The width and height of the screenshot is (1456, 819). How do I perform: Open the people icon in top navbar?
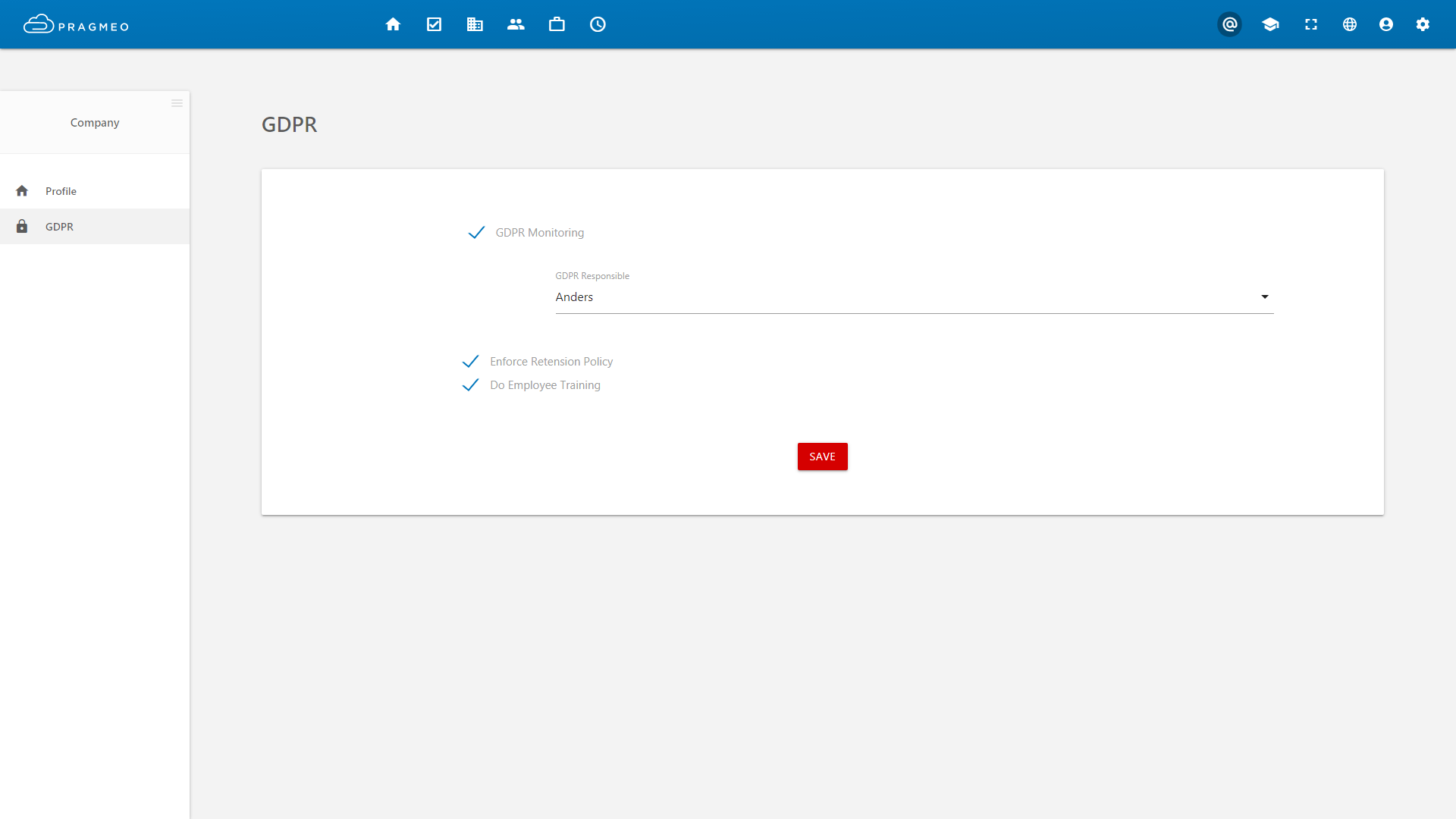[x=516, y=24]
